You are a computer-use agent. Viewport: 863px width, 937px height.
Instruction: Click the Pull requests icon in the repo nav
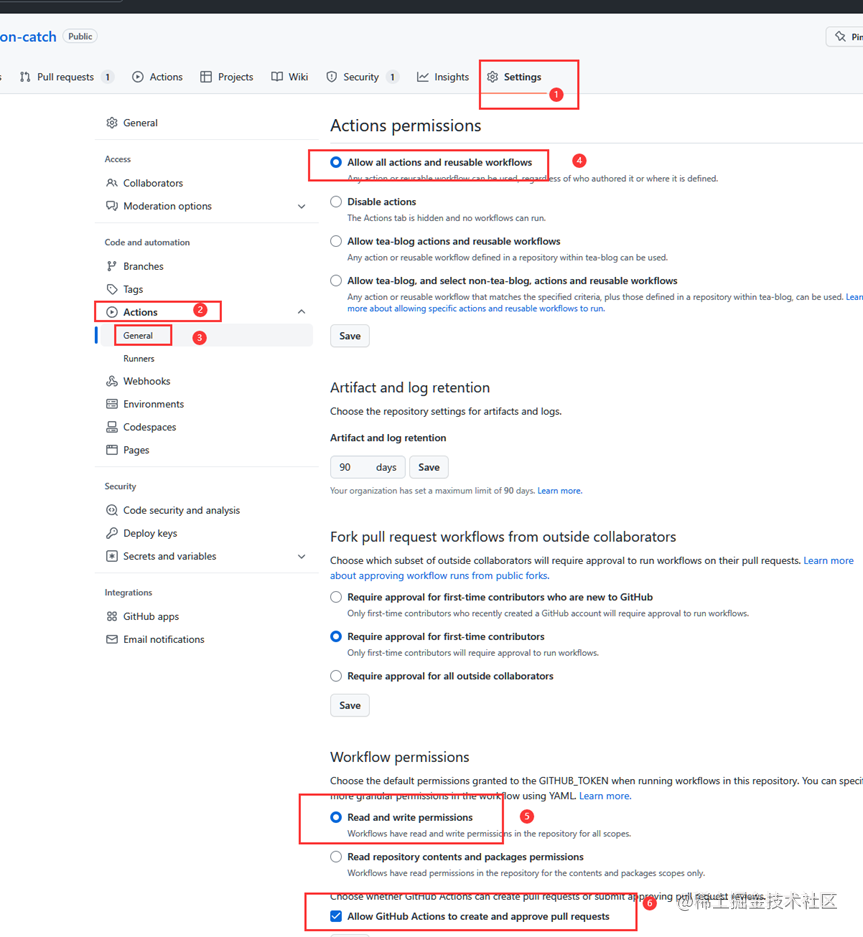tap(25, 76)
